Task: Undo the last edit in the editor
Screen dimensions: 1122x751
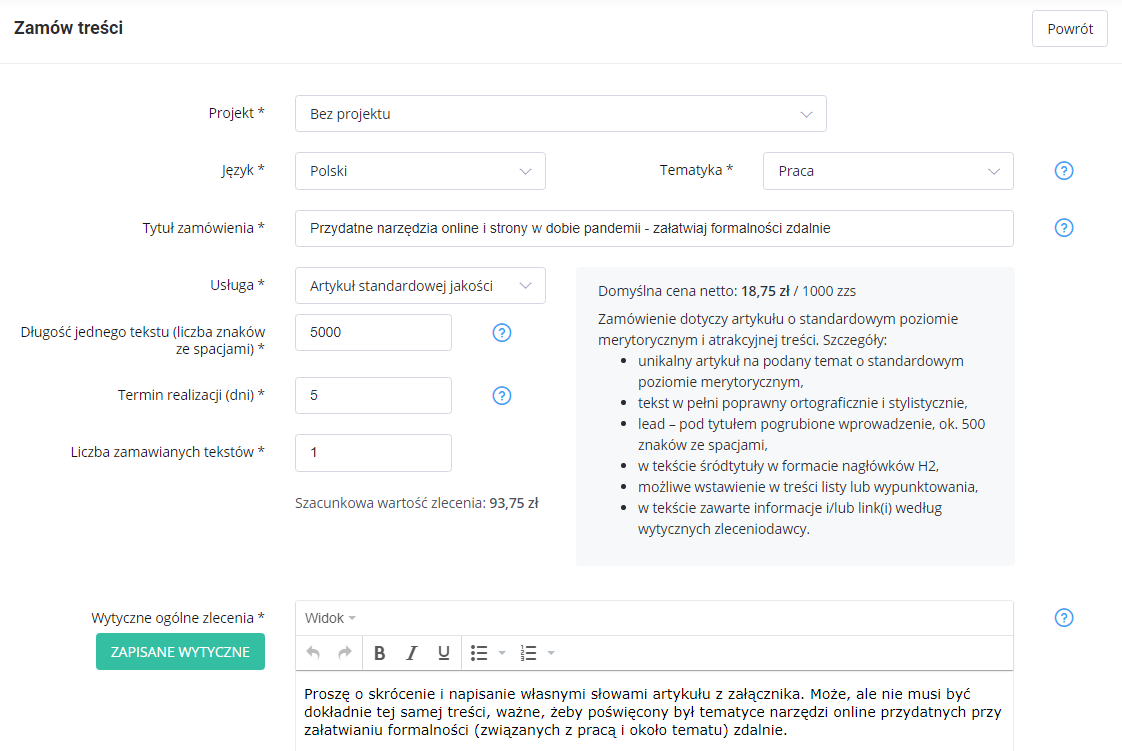Action: [313, 653]
